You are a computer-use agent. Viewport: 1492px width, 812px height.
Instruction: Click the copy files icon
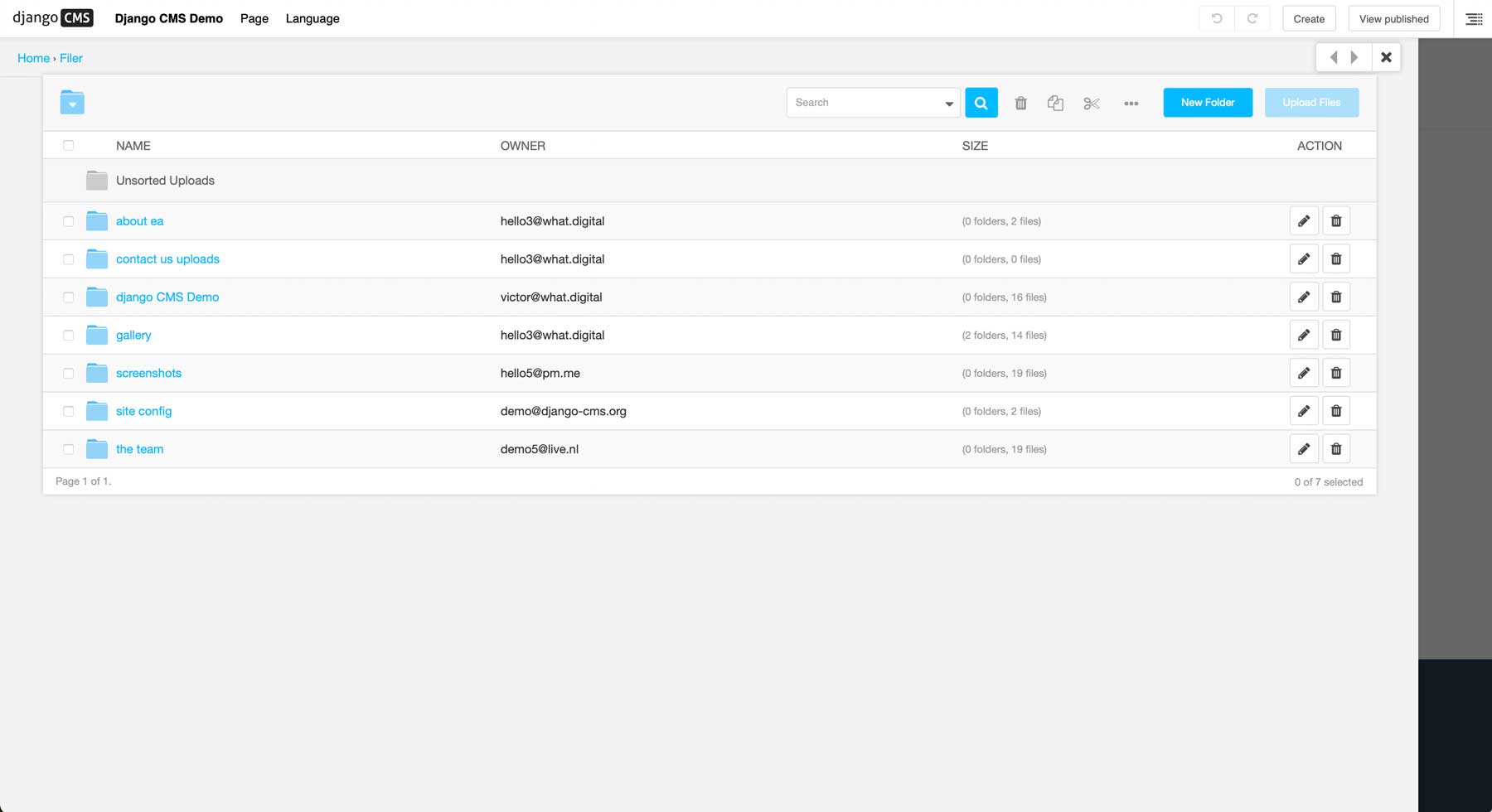click(1055, 103)
